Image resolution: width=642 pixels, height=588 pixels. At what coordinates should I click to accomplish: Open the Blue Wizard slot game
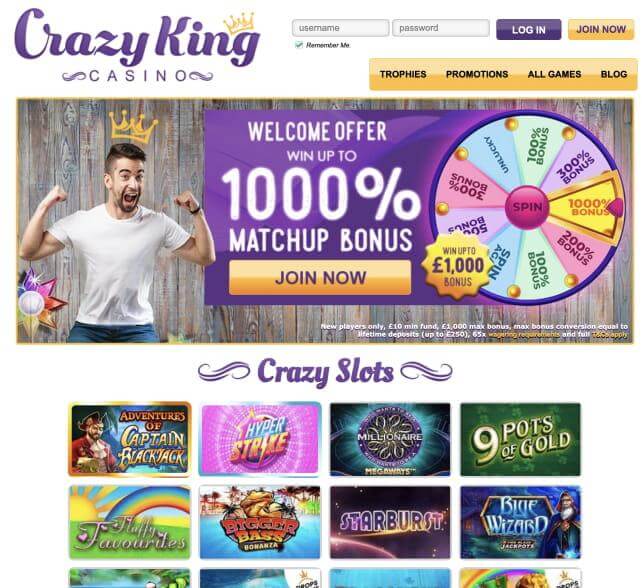[x=520, y=522]
